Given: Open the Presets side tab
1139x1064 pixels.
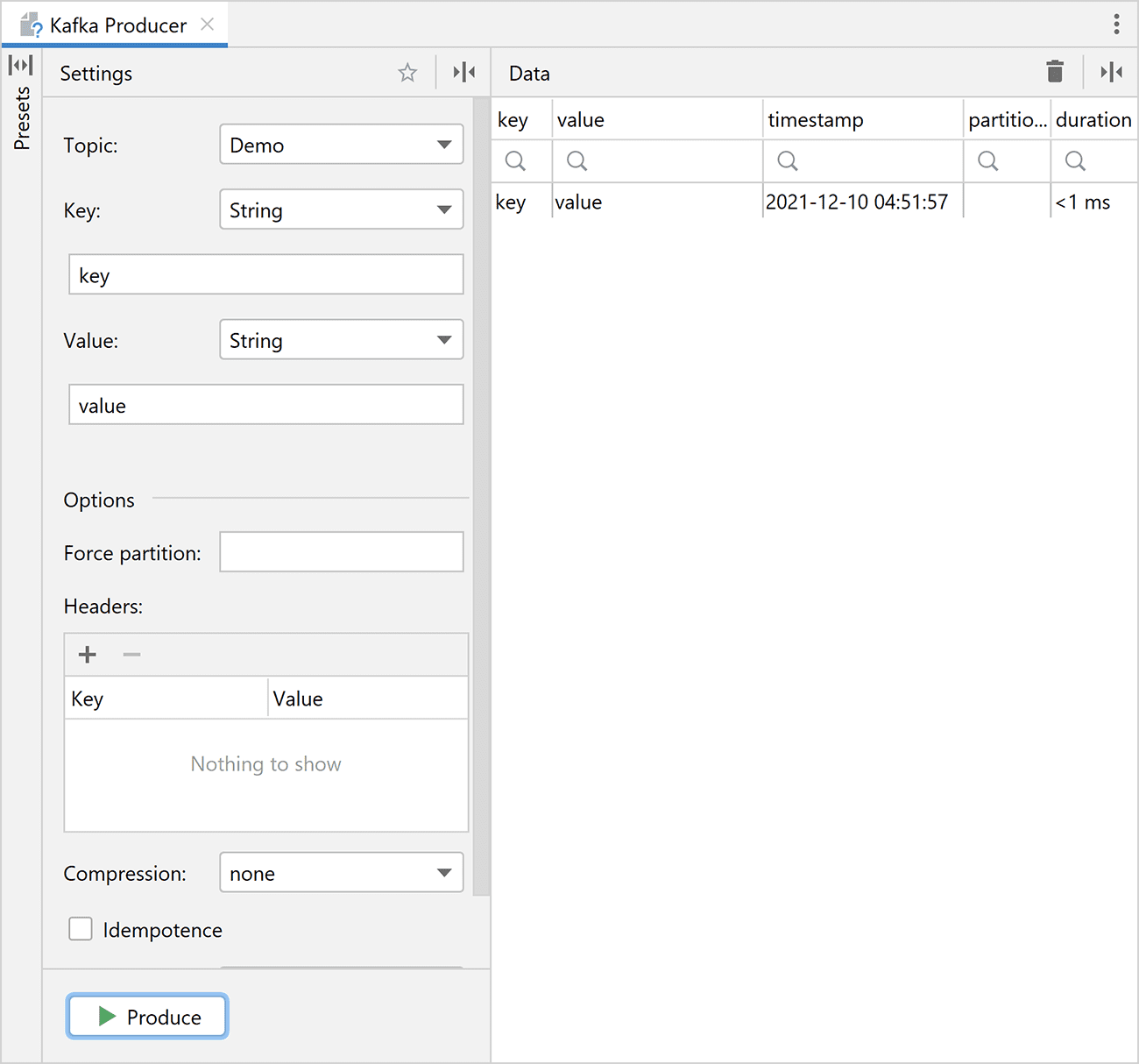Looking at the screenshot, I should click(22, 118).
